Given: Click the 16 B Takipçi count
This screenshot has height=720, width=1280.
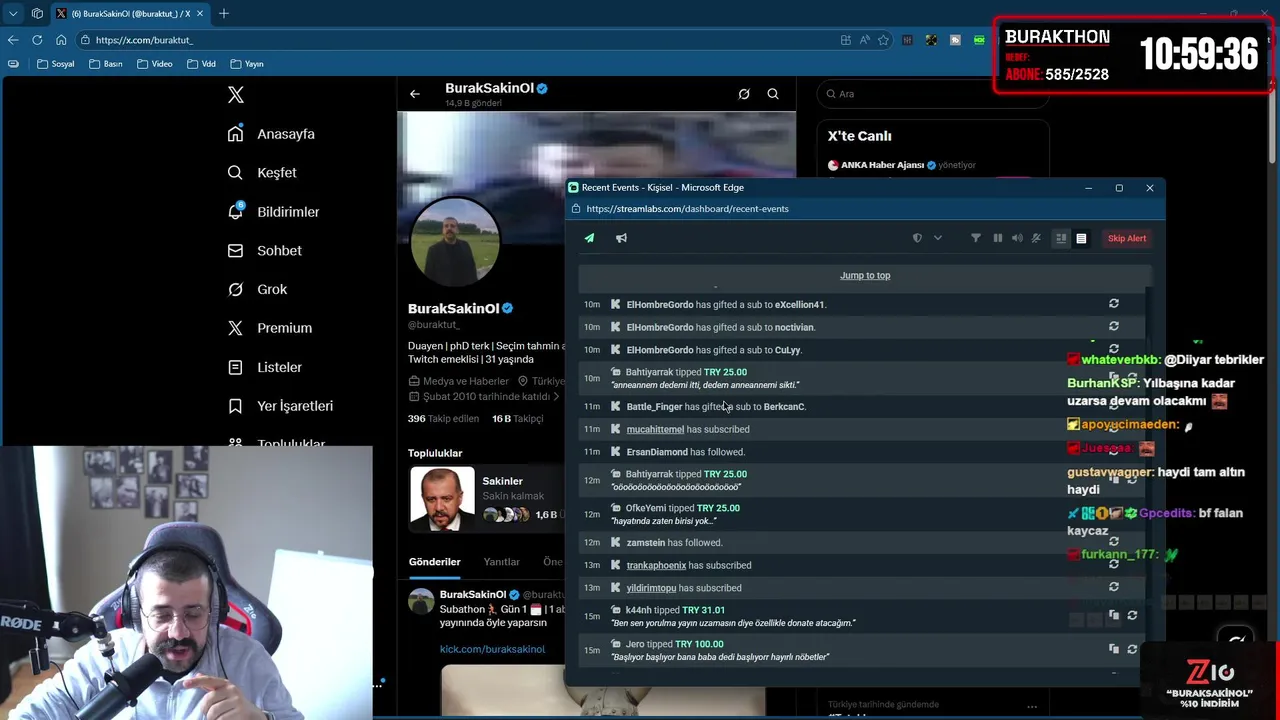Looking at the screenshot, I should pos(517,419).
